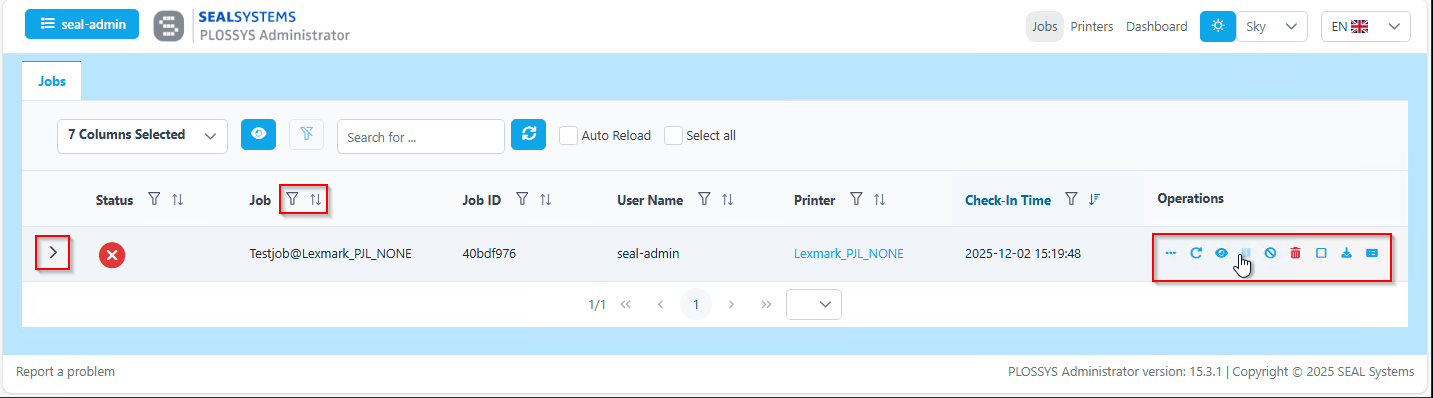The image size is (1433, 398).
Task: Open filter for Status column
Action: (x=154, y=200)
